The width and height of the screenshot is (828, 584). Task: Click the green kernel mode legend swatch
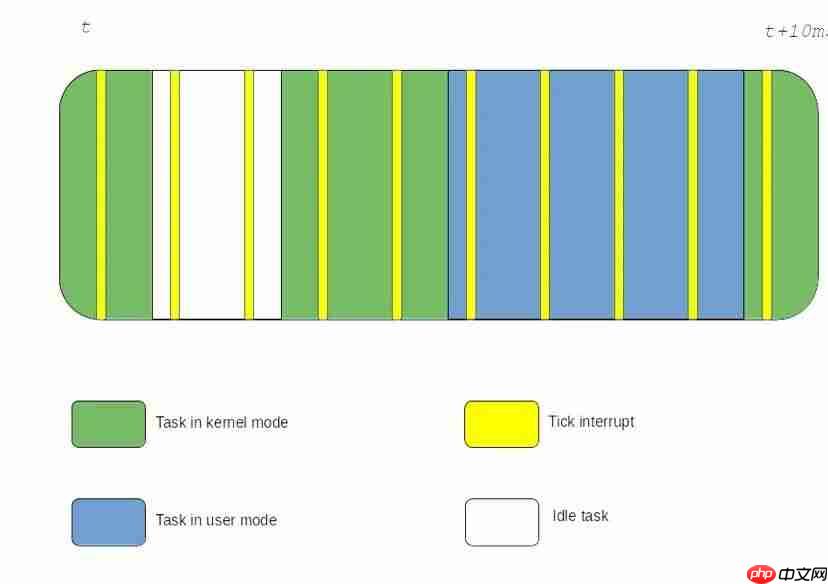[108, 424]
